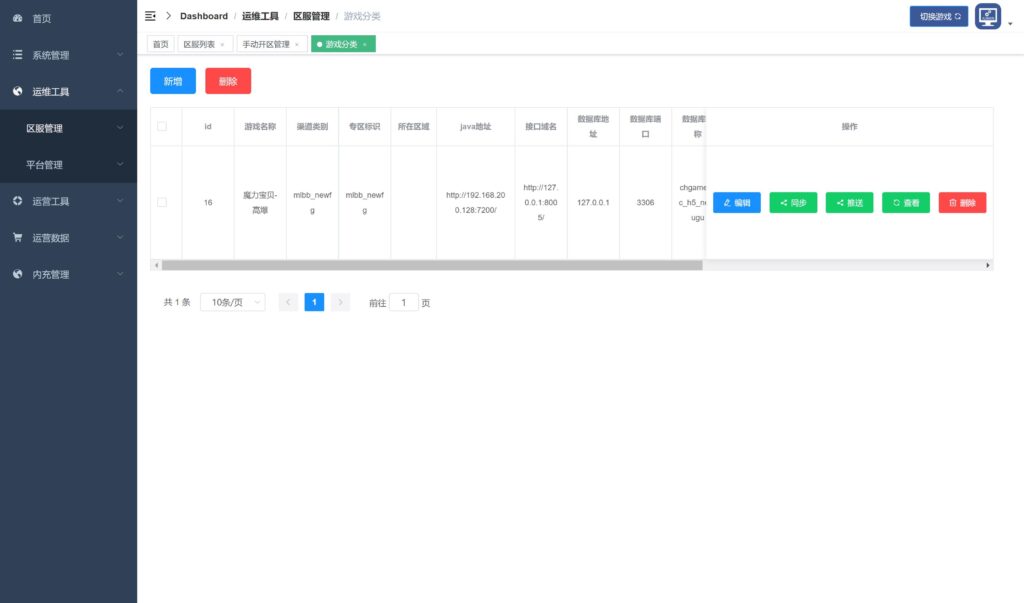The height and width of the screenshot is (603, 1024).
Task: Click the page number jump input field
Action: point(403,302)
